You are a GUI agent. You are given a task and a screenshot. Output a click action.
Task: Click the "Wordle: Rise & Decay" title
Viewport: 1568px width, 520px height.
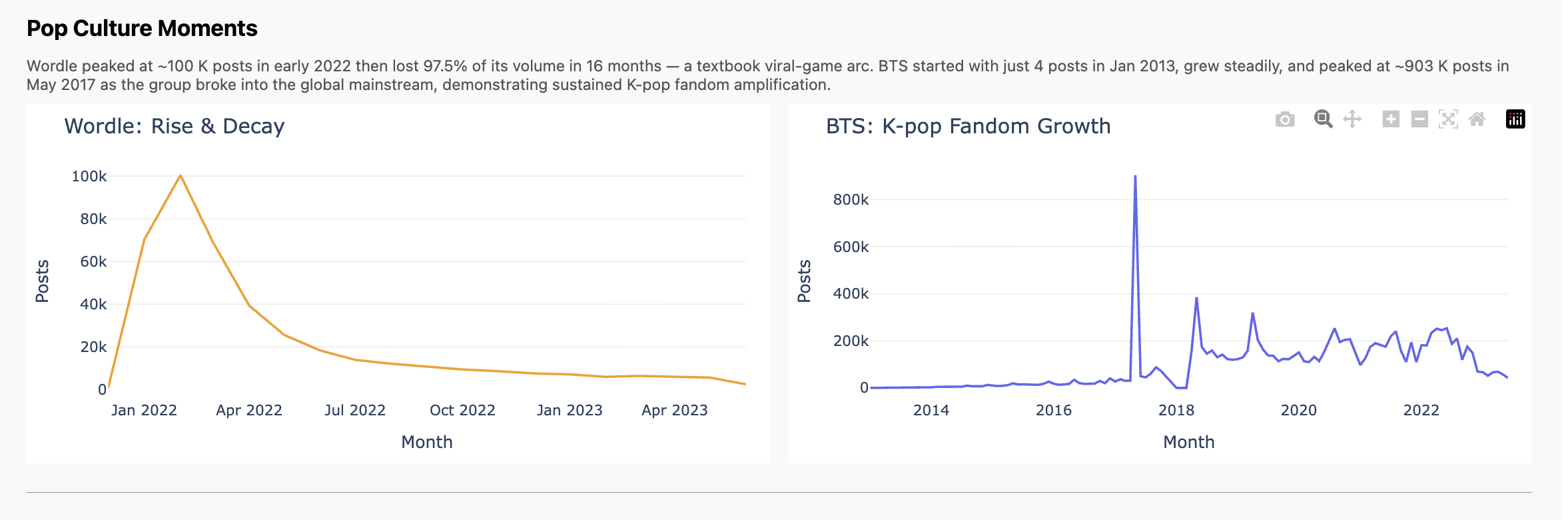[x=174, y=127]
